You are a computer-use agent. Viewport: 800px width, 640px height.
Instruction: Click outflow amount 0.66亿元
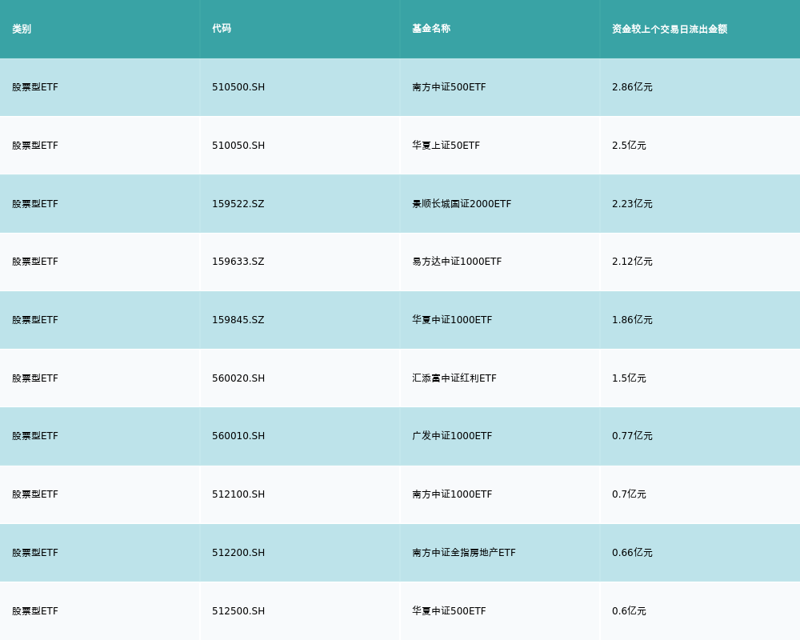tap(632, 553)
